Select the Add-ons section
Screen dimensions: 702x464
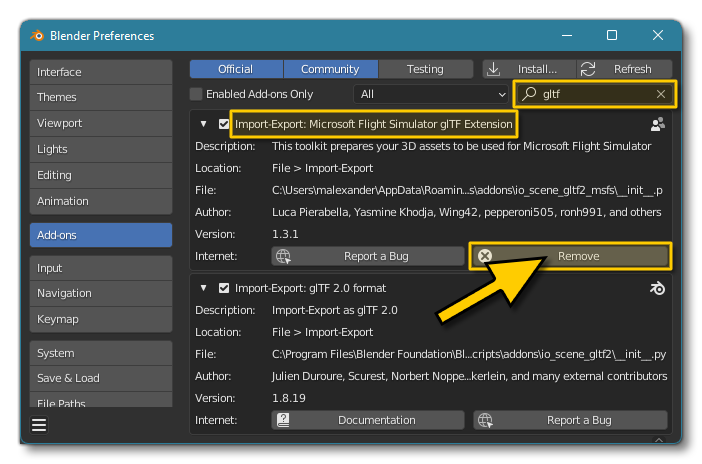(x=101, y=235)
